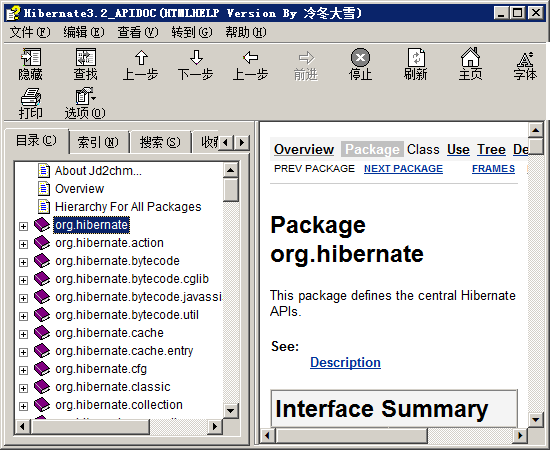Click the 主页 (Home) toolbar icon
The height and width of the screenshot is (450, 550).
click(470, 57)
